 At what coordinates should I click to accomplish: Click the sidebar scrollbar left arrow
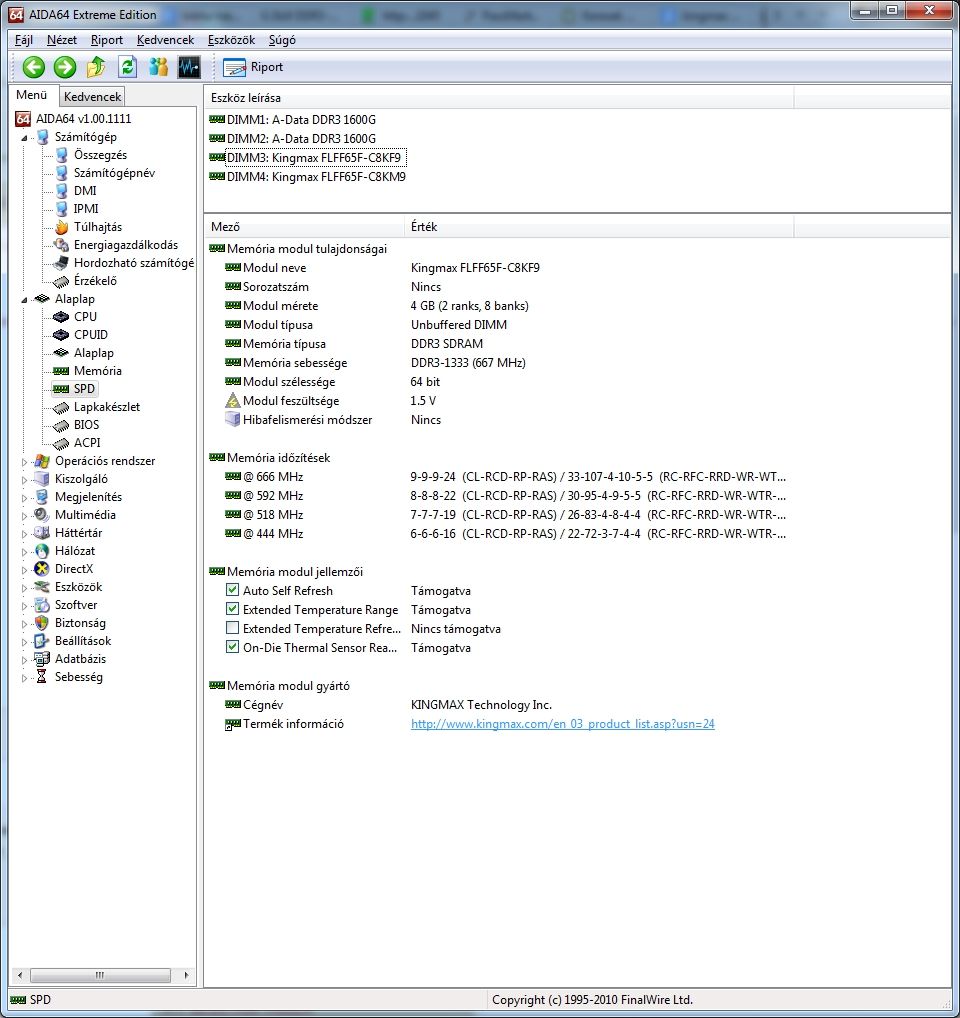pos(20,975)
